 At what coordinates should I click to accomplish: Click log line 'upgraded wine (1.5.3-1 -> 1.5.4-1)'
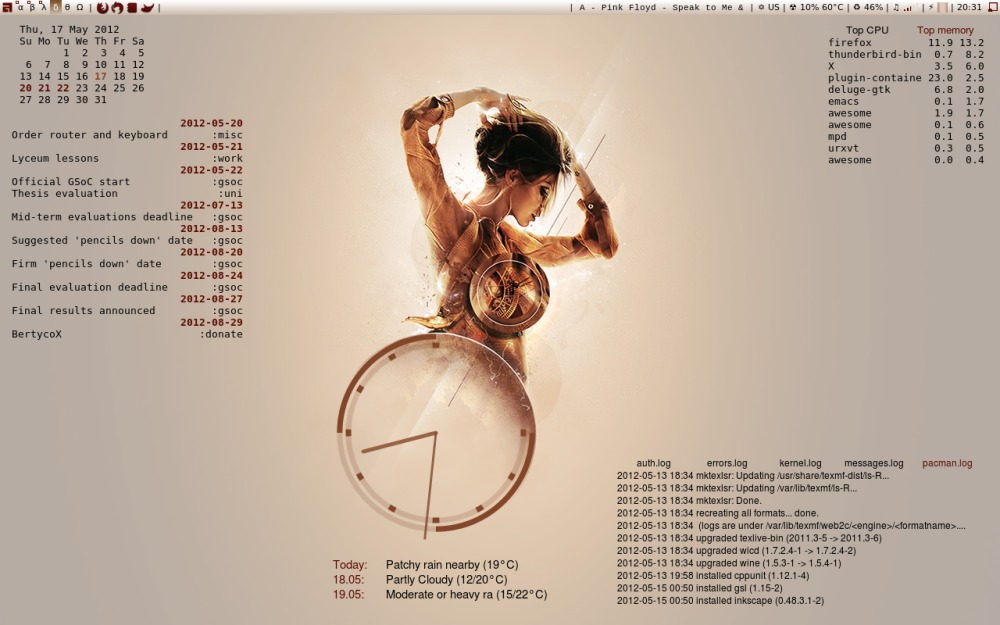pos(728,563)
